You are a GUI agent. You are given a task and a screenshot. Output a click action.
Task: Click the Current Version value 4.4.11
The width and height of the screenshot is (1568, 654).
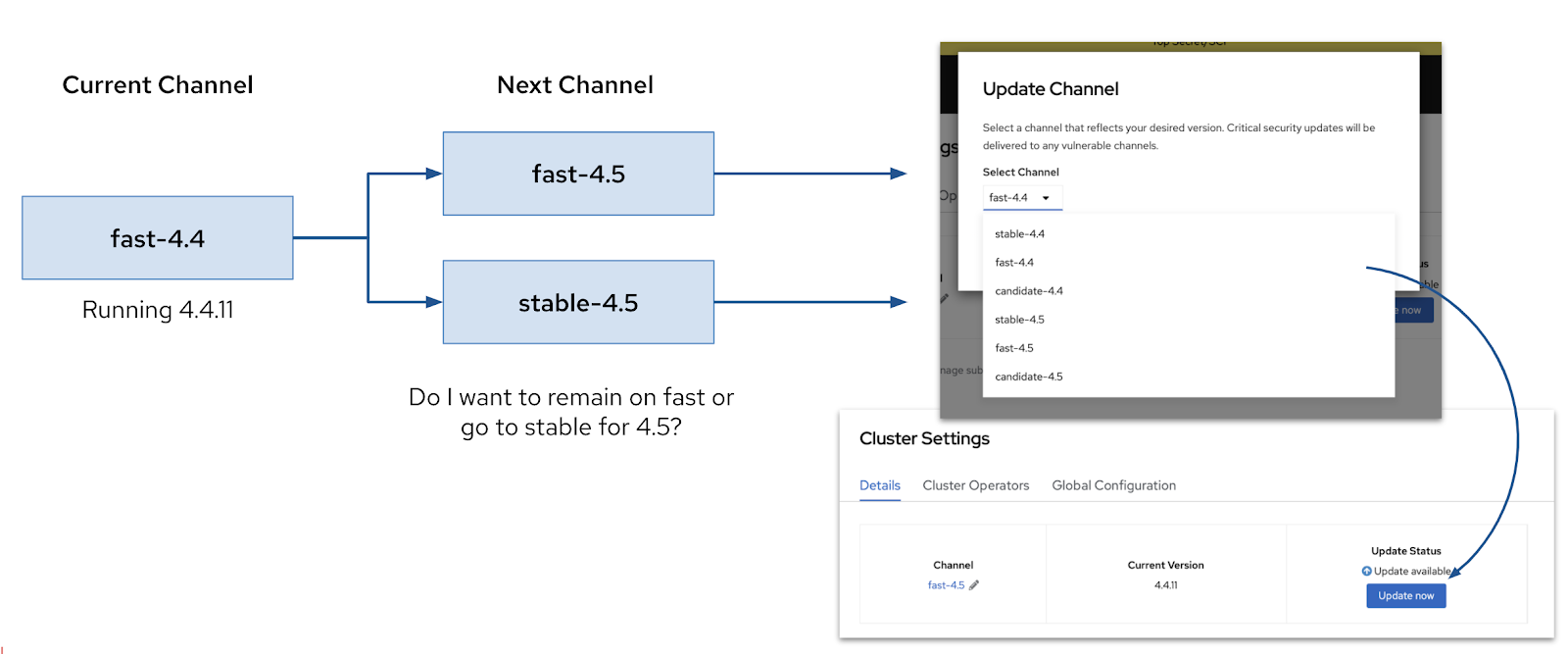click(1165, 585)
